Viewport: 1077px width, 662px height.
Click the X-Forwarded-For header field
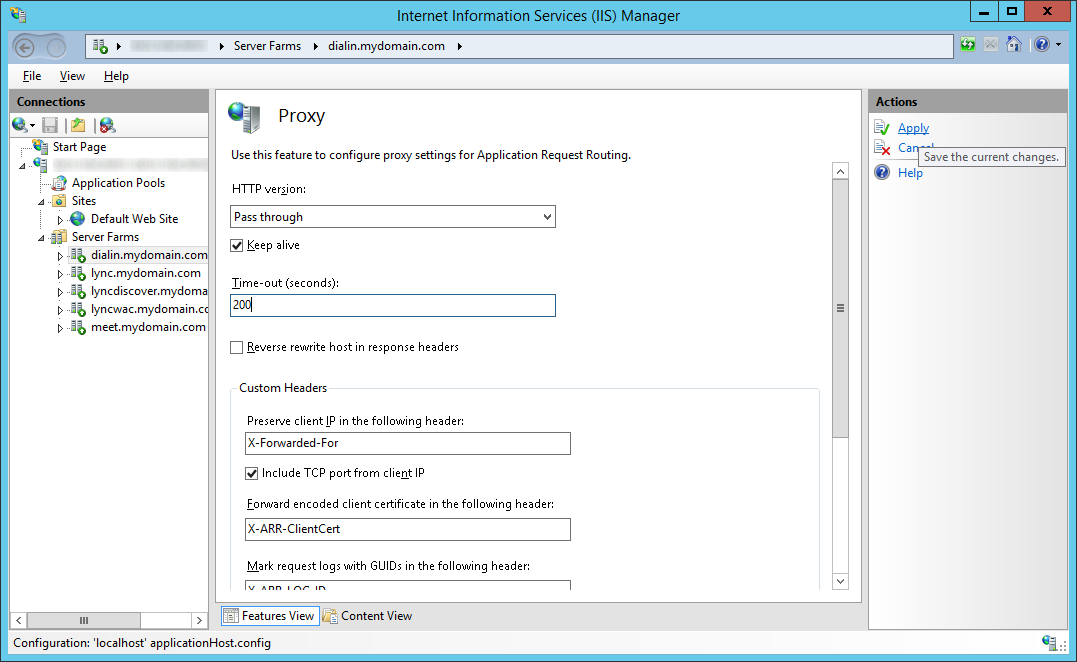click(x=408, y=444)
